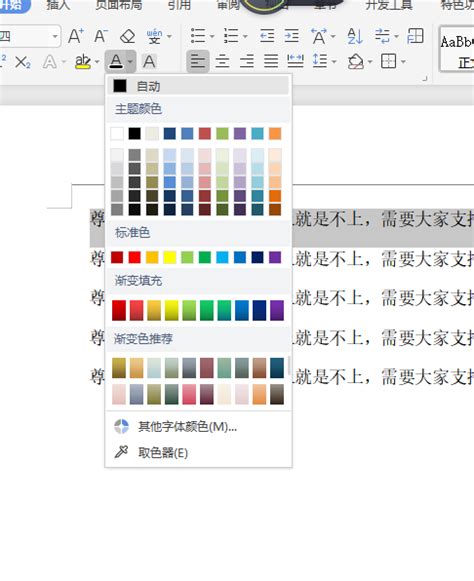The height and width of the screenshot is (581, 474).
Task: Clear formatting with the eraser icon
Action: coord(127,36)
